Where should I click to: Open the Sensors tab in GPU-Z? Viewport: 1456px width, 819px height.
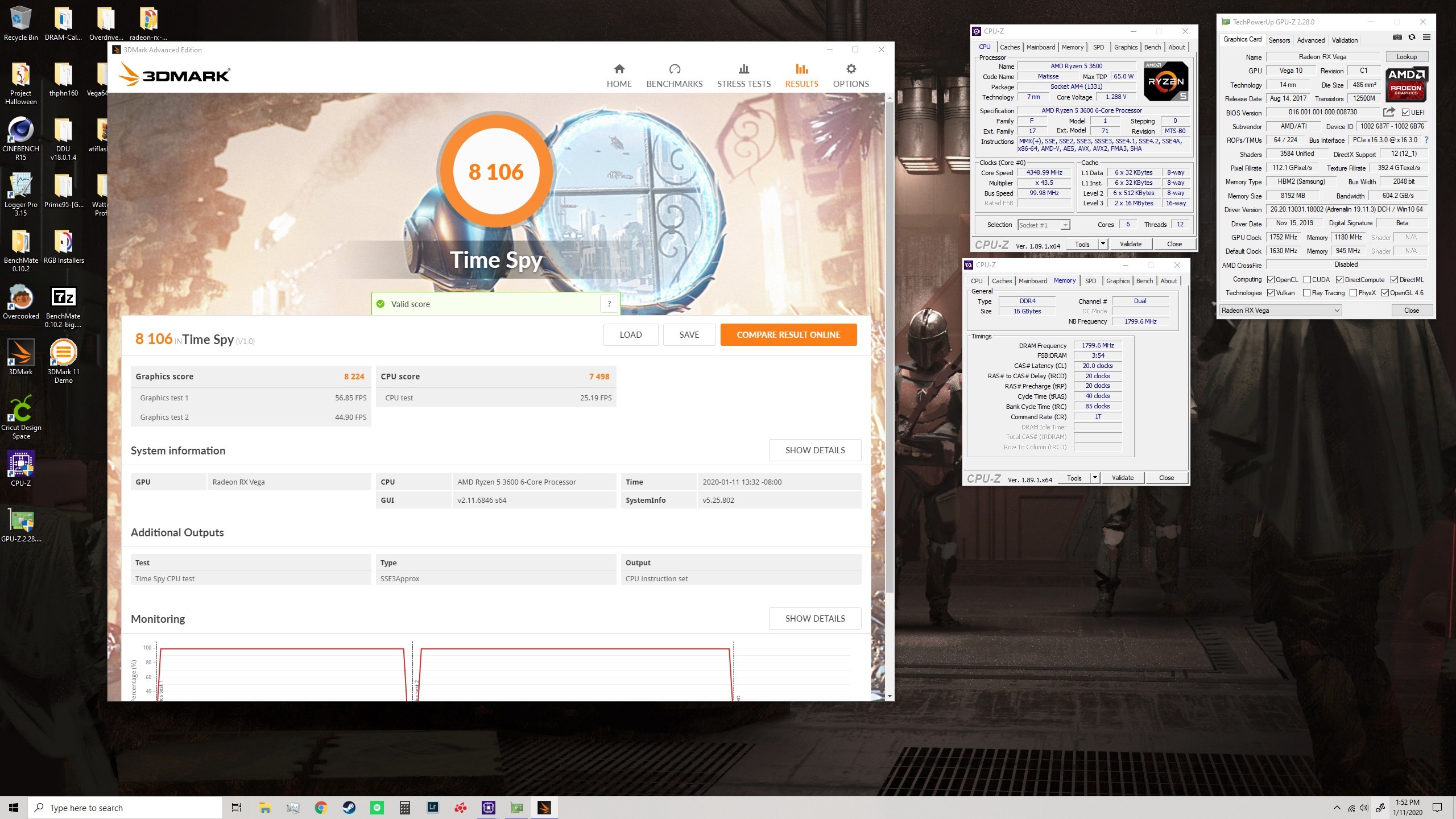1279,40
